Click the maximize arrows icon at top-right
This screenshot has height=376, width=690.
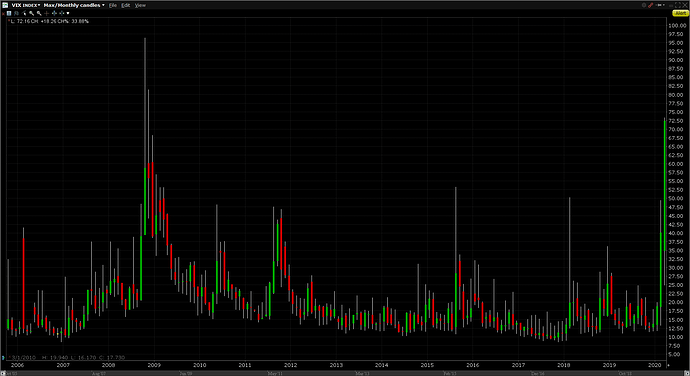click(678, 5)
